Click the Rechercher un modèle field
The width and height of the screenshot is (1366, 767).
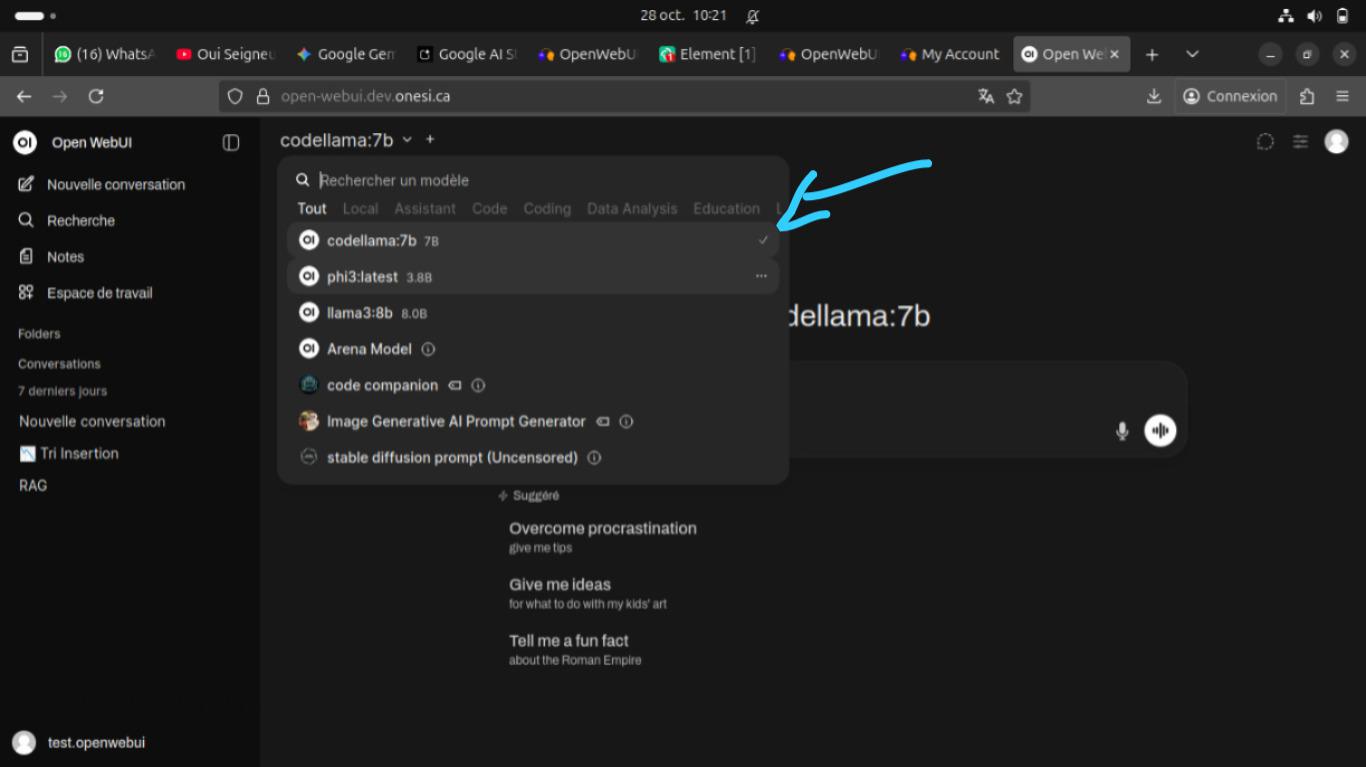point(540,181)
